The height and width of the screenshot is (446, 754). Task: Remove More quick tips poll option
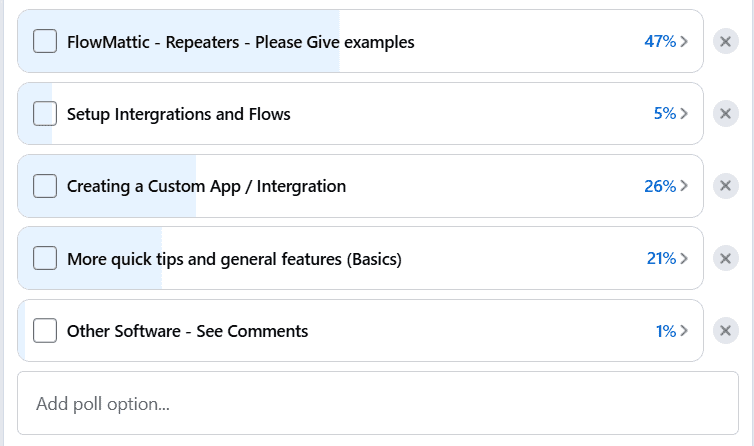(726, 258)
